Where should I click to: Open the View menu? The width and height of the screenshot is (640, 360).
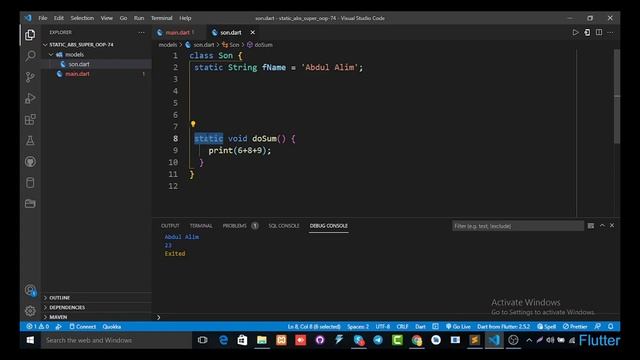click(107, 18)
